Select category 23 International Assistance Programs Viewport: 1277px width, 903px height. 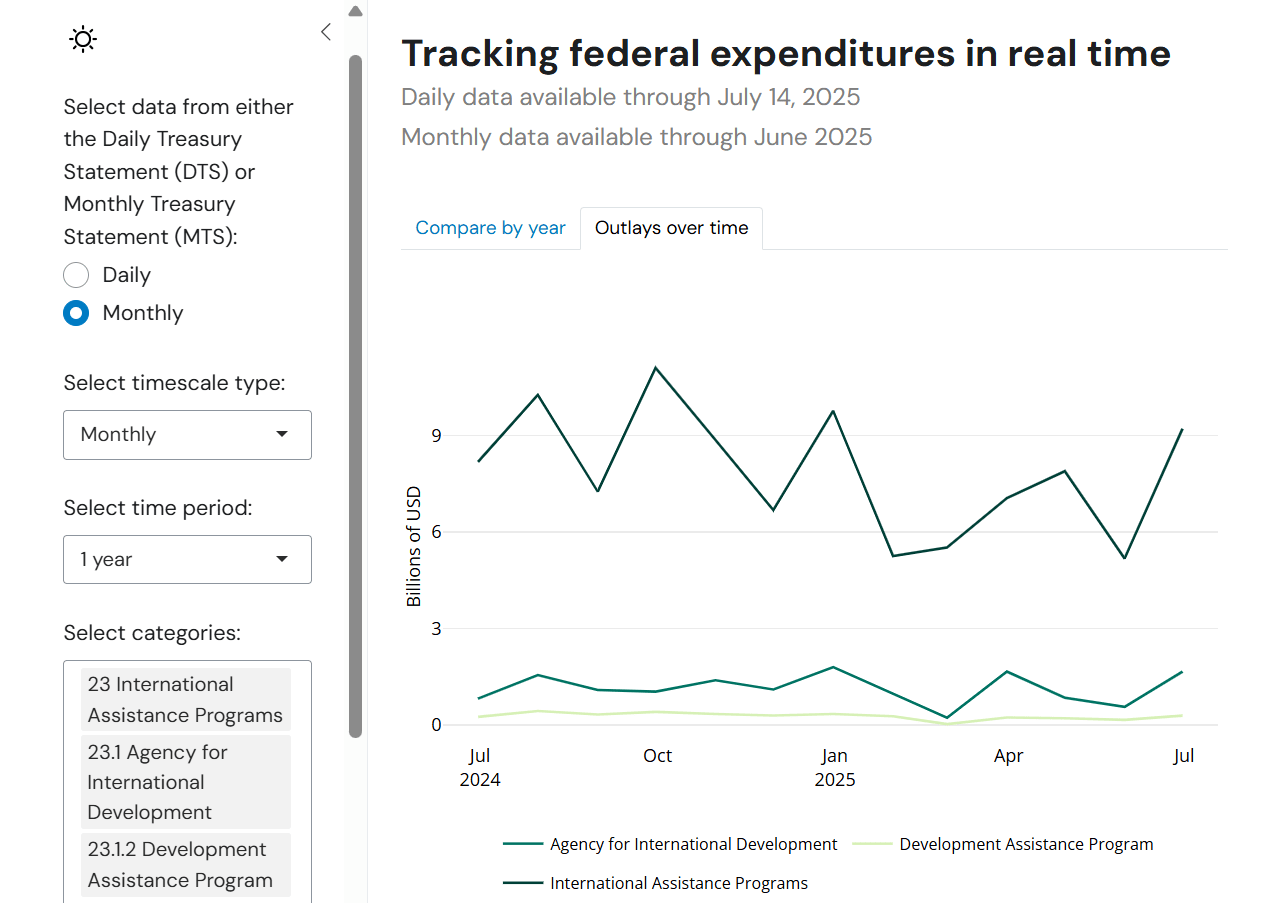(x=185, y=699)
